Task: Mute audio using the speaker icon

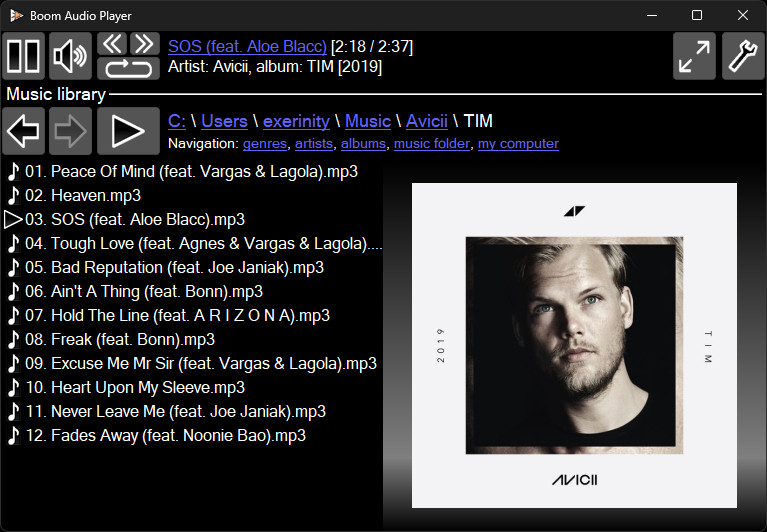Action: (x=70, y=56)
